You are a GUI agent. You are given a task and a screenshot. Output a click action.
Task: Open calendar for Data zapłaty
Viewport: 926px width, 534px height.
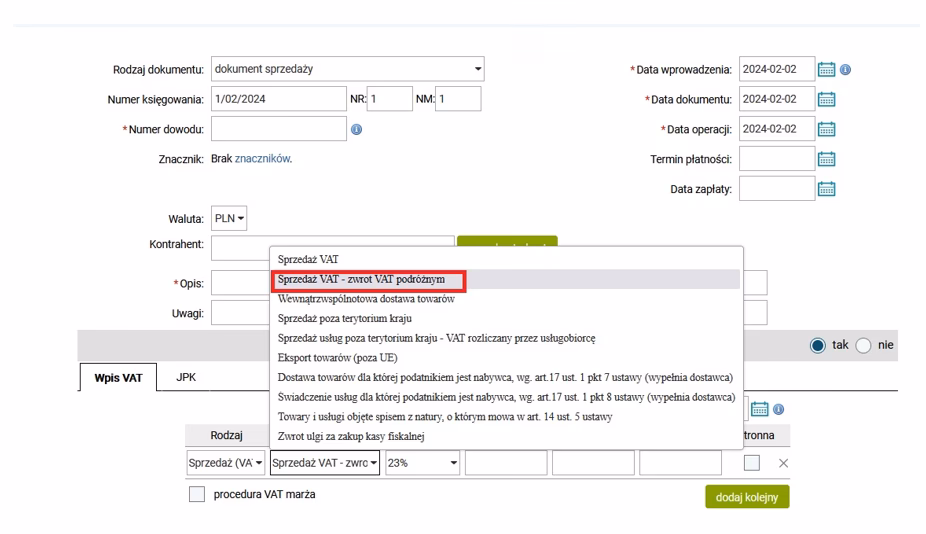826,189
